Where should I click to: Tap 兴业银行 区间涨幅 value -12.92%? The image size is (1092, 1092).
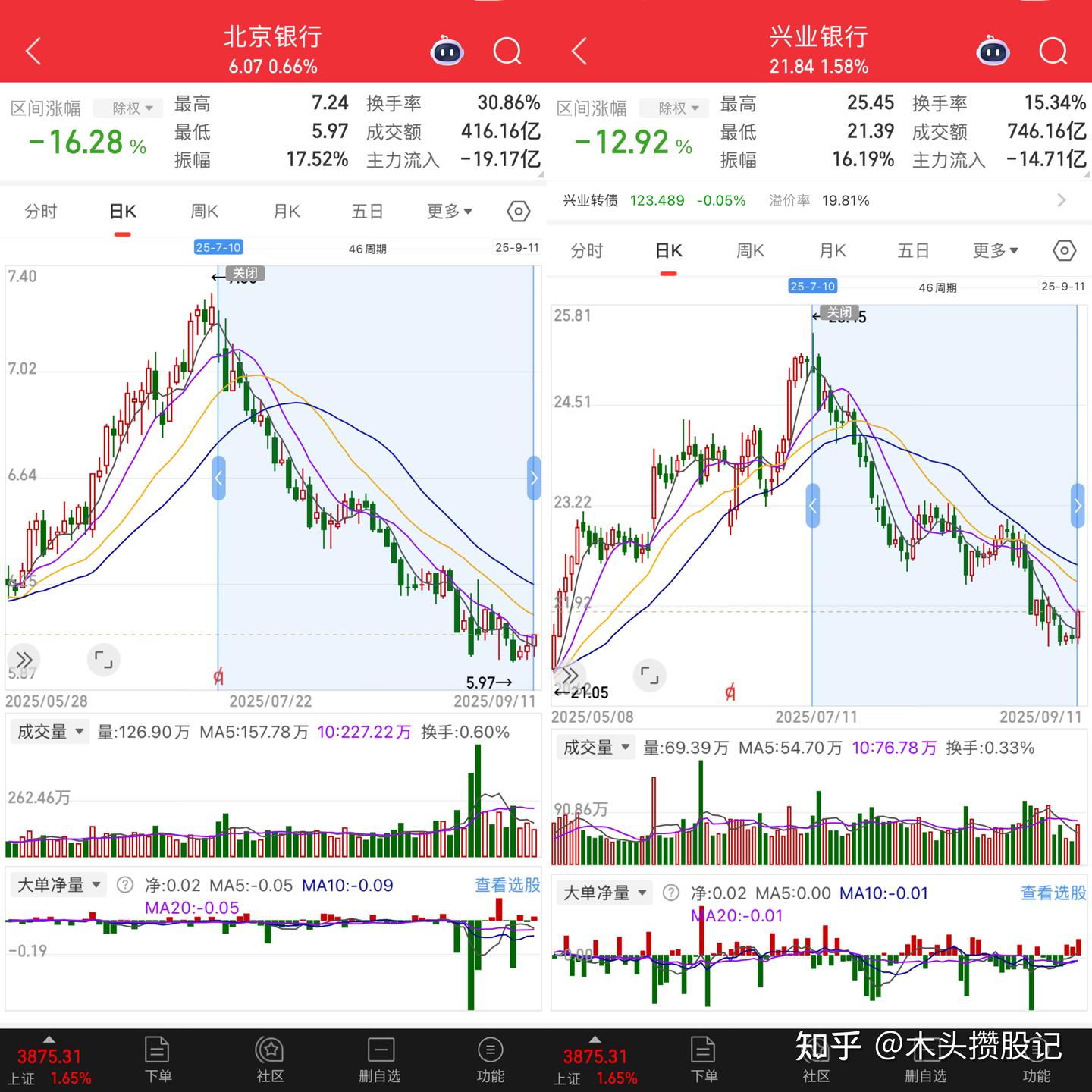pyautogui.click(x=633, y=142)
